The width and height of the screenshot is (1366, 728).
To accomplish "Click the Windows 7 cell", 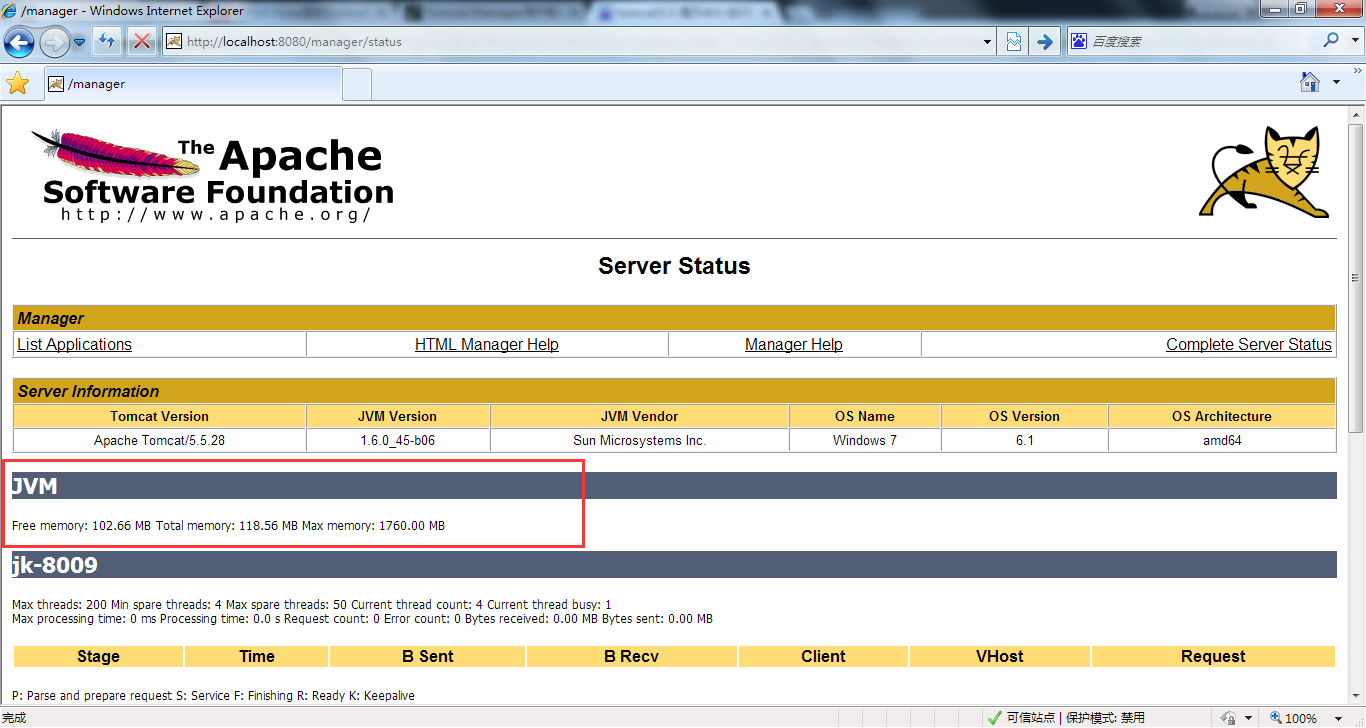I will pyautogui.click(x=865, y=440).
